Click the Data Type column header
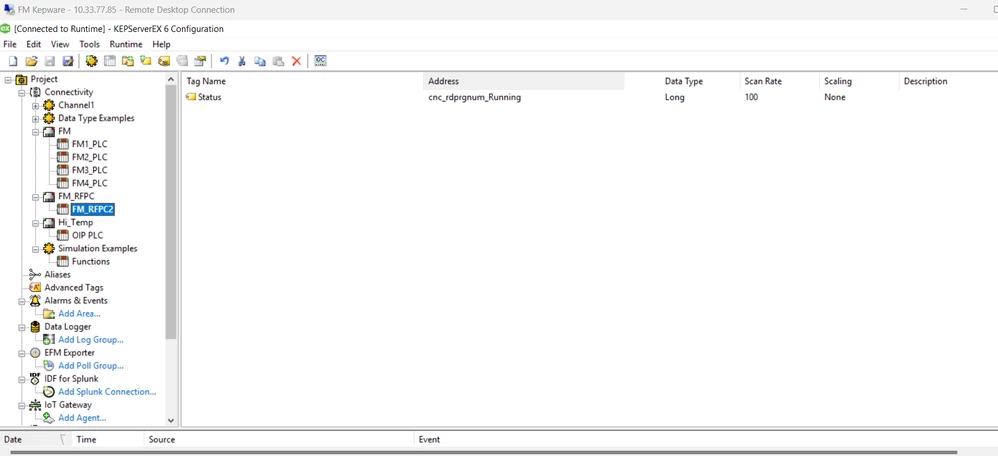 tap(699, 81)
